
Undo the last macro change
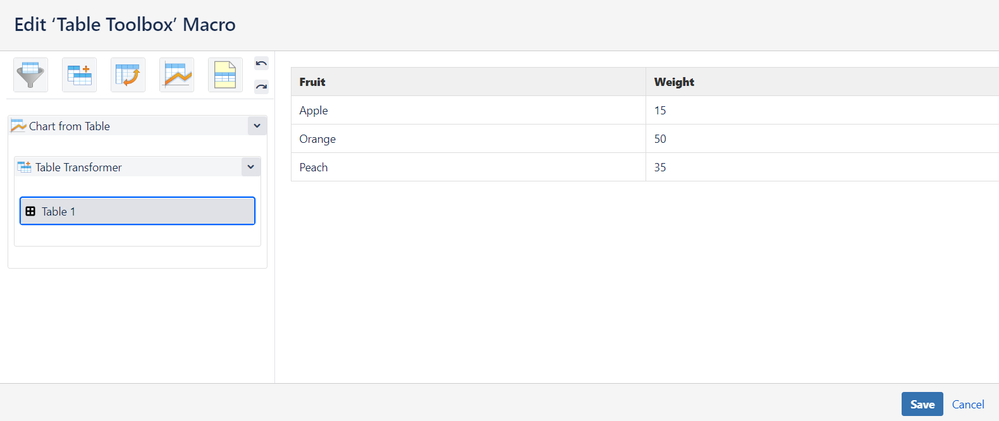click(261, 64)
